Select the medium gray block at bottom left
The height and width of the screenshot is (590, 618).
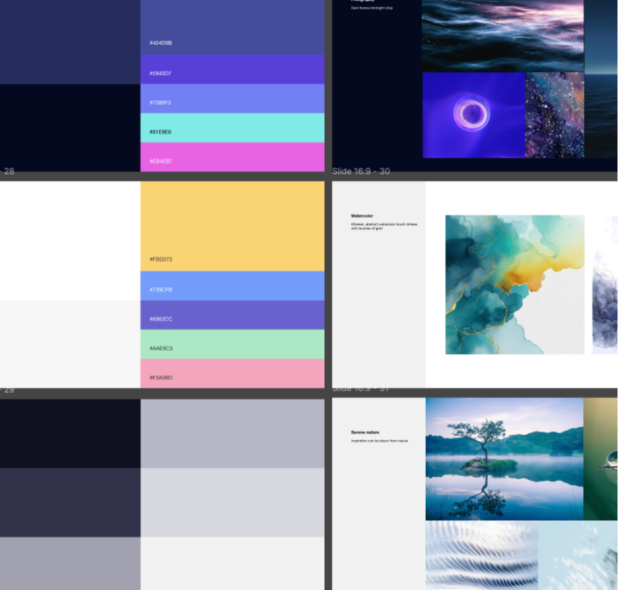pyautogui.click(x=70, y=564)
